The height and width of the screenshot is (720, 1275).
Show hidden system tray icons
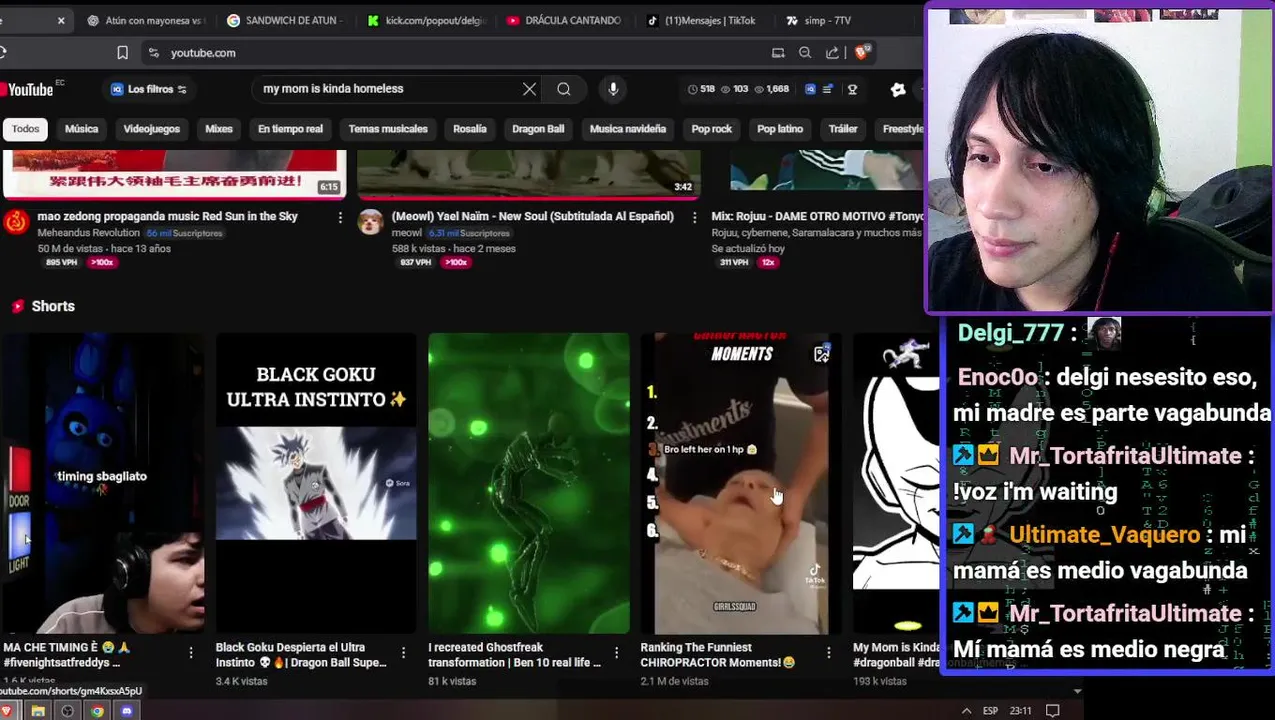click(966, 711)
